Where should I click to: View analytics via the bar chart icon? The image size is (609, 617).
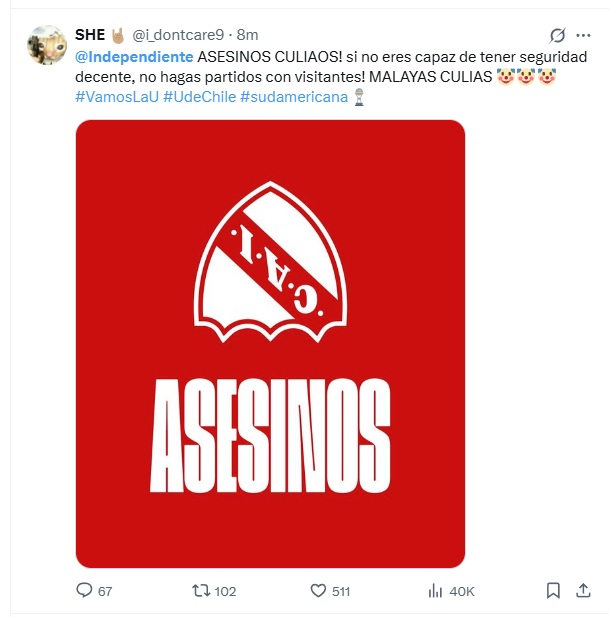[x=435, y=591]
